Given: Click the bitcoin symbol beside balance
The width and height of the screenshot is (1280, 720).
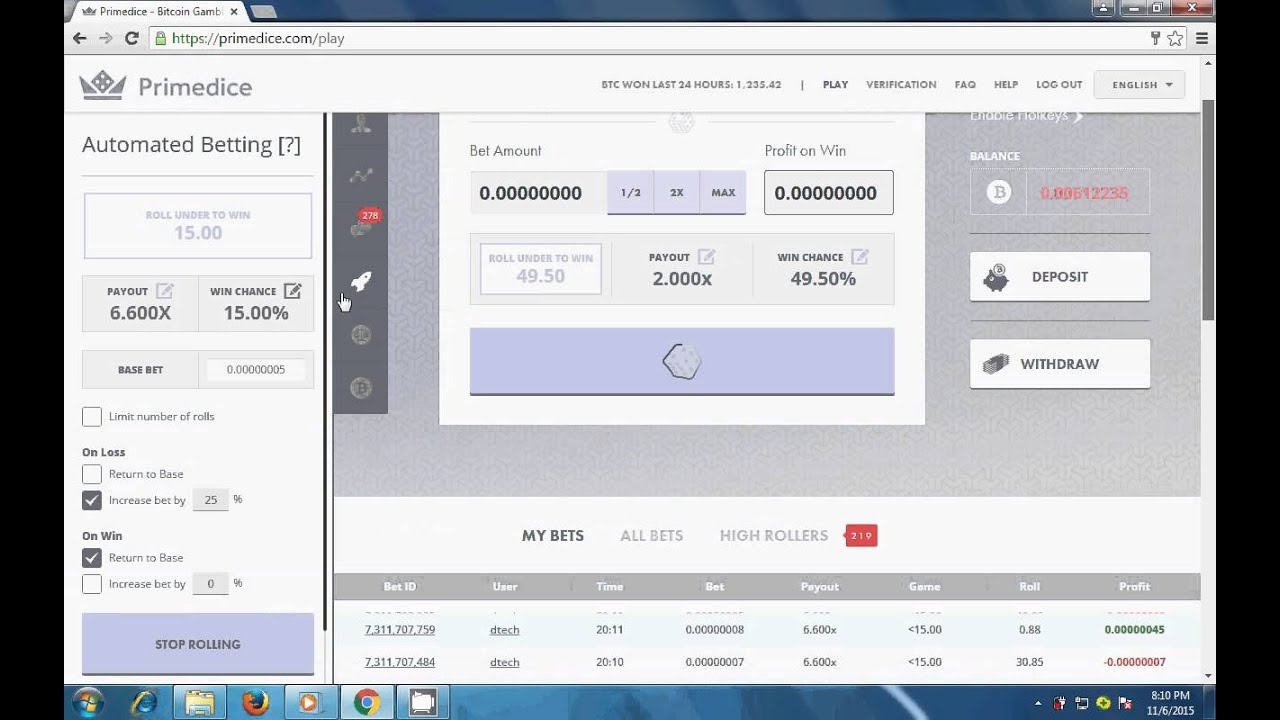Looking at the screenshot, I should (999, 192).
